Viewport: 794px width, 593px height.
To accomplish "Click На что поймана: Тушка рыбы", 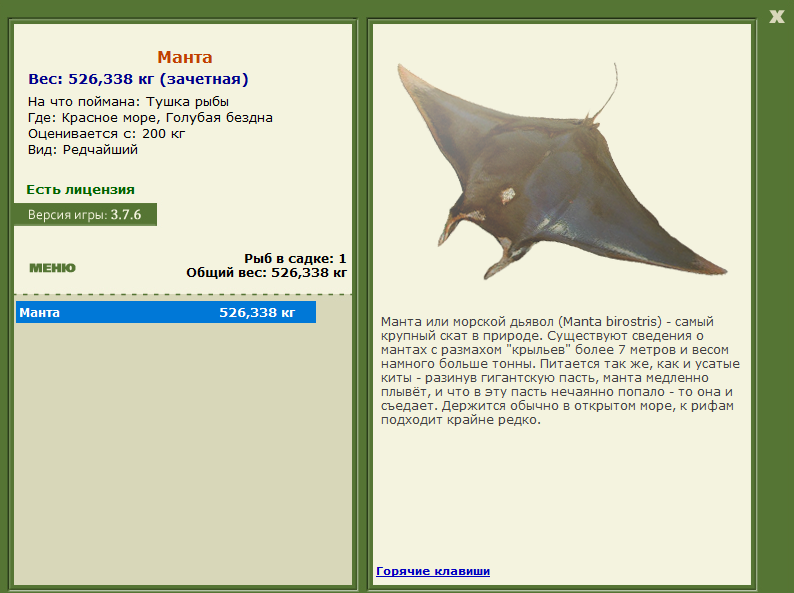I will pos(128,102).
